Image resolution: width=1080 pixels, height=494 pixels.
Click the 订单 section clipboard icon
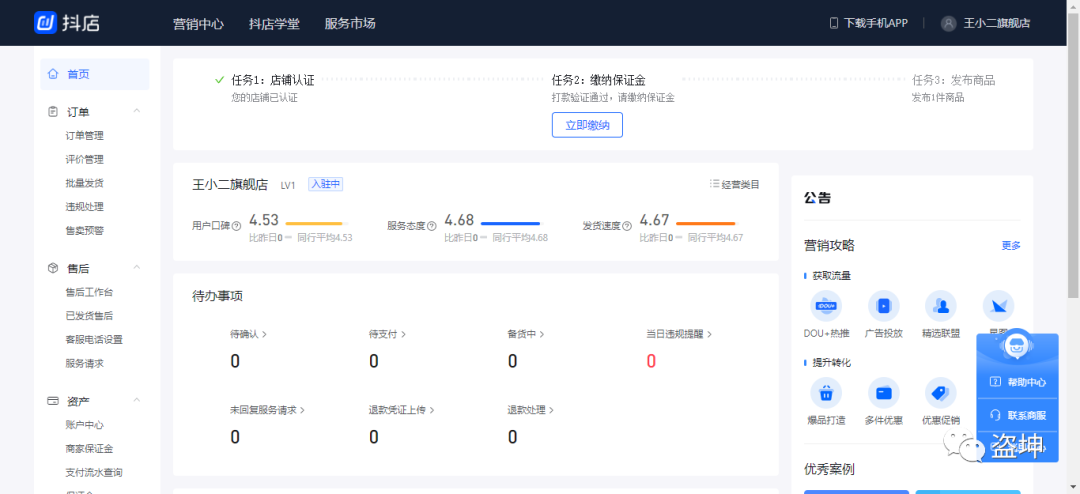(x=52, y=112)
